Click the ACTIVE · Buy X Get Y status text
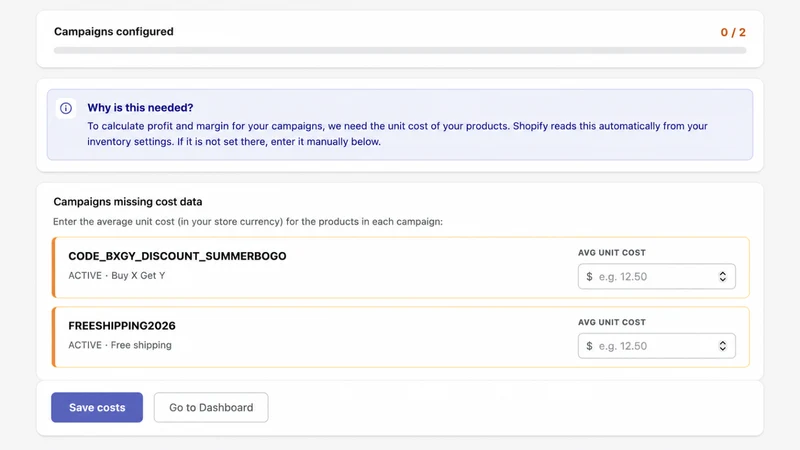Viewport: 800px width, 450px height. (x=117, y=276)
